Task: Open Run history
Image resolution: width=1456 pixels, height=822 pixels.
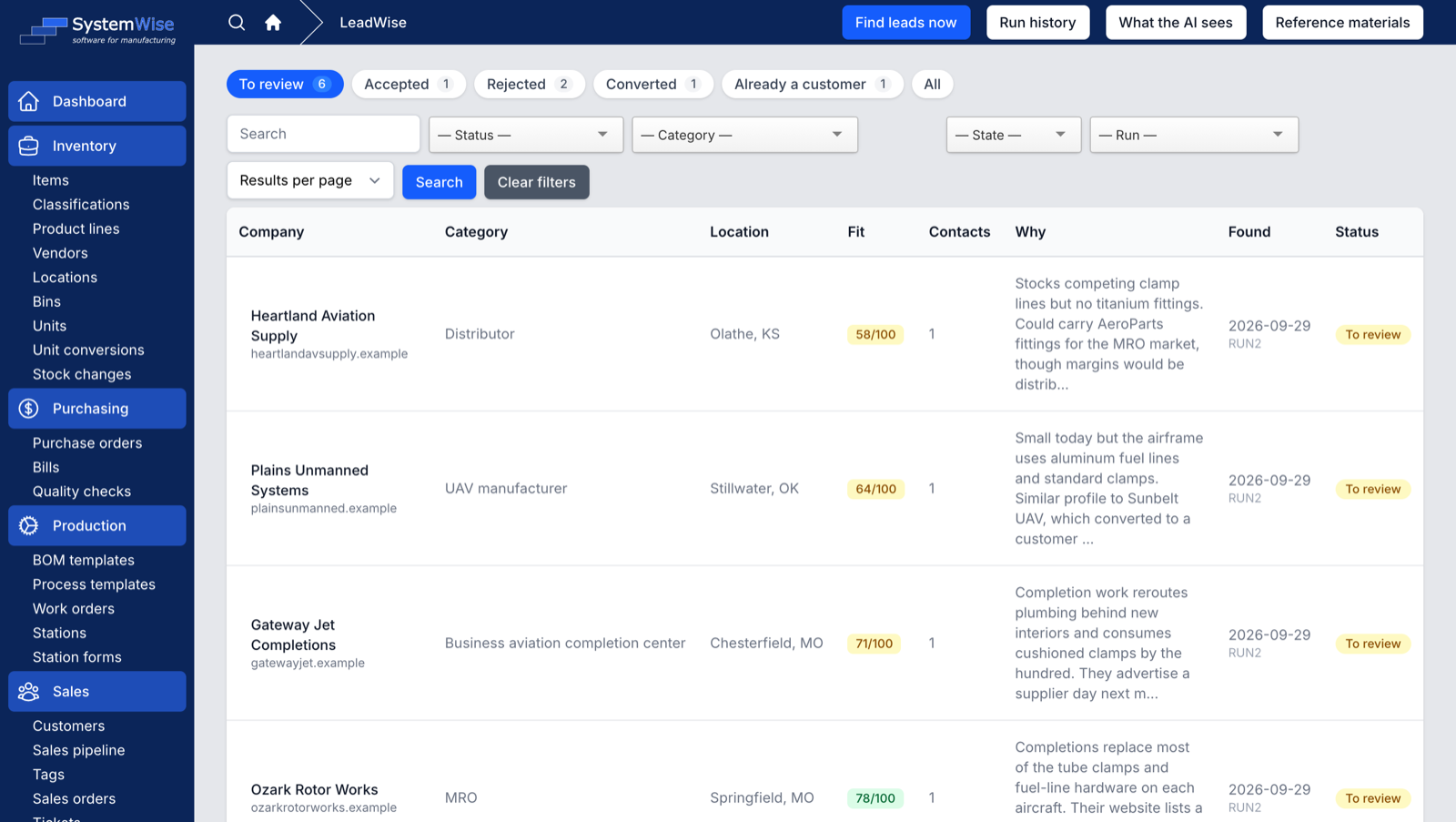Action: [1037, 23]
